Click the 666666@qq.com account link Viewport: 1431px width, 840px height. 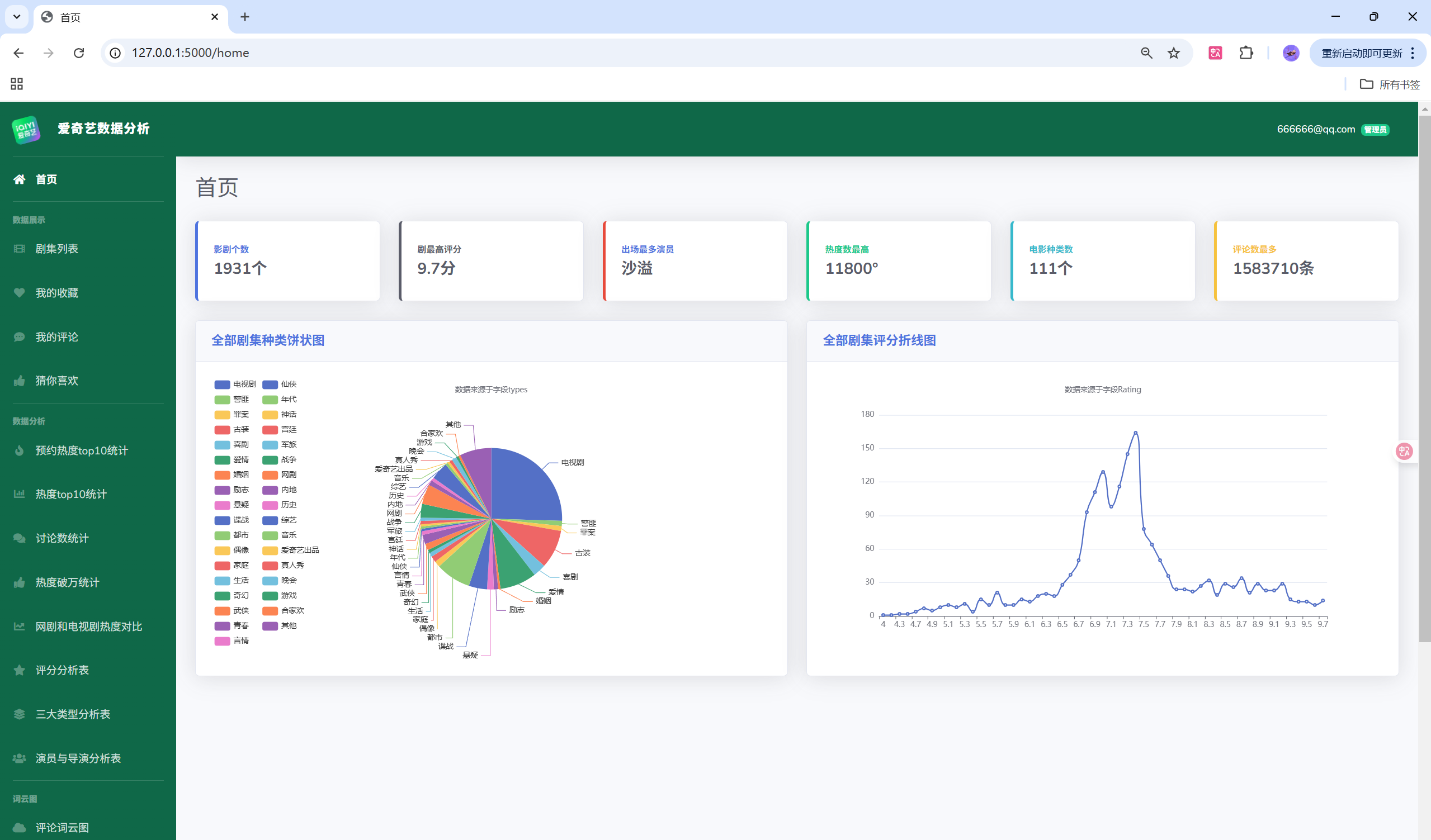click(x=1315, y=129)
